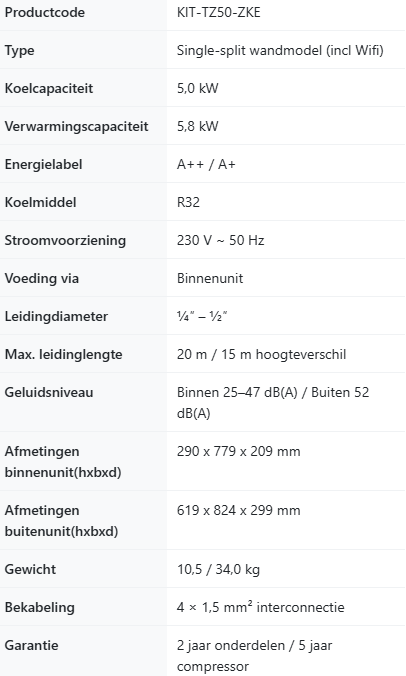Screen dimensions: 406x676
Task: Select the 5,8 kW heating capacity value
Action: tap(197, 126)
